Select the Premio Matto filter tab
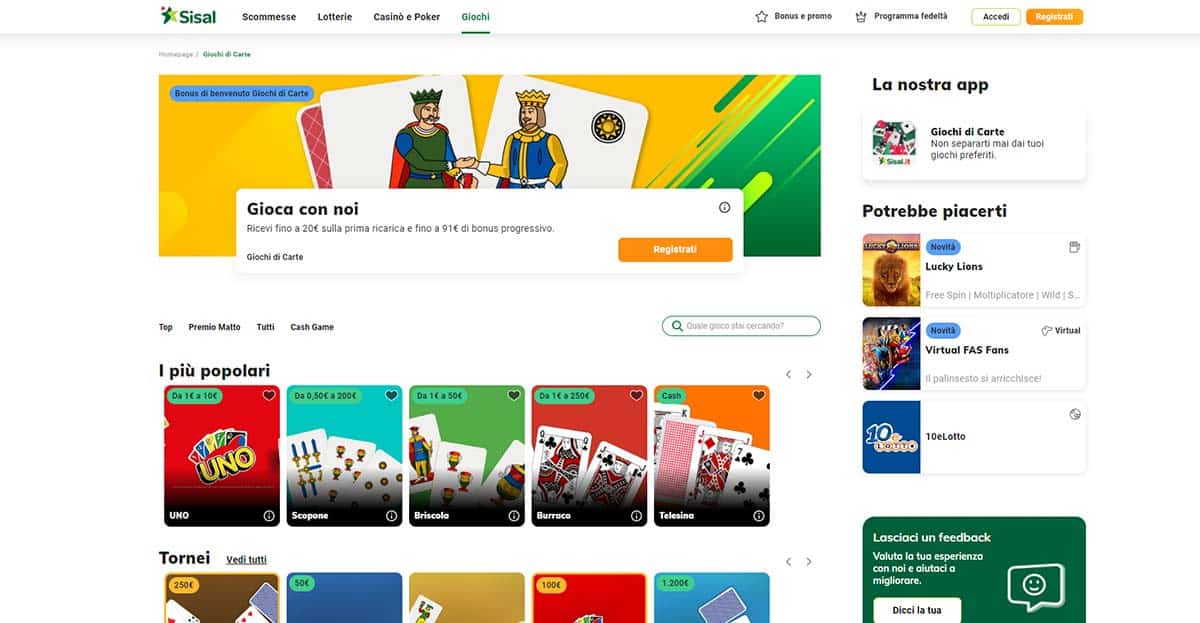Image resolution: width=1200 pixels, height=623 pixels. click(214, 327)
